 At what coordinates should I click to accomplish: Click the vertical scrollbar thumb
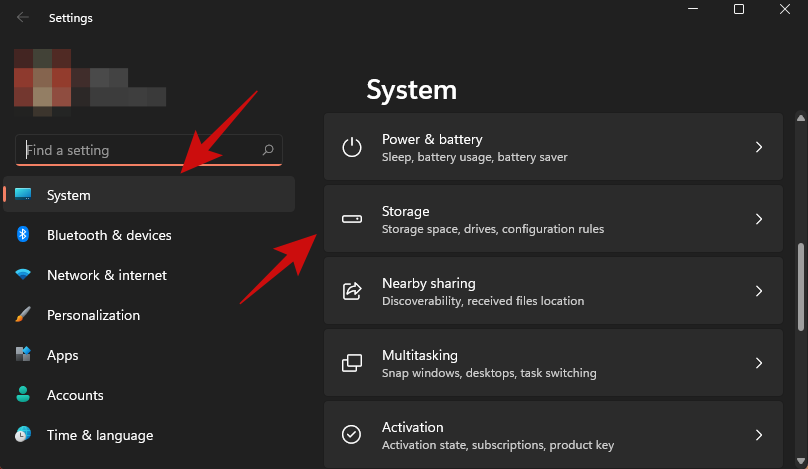click(801, 290)
